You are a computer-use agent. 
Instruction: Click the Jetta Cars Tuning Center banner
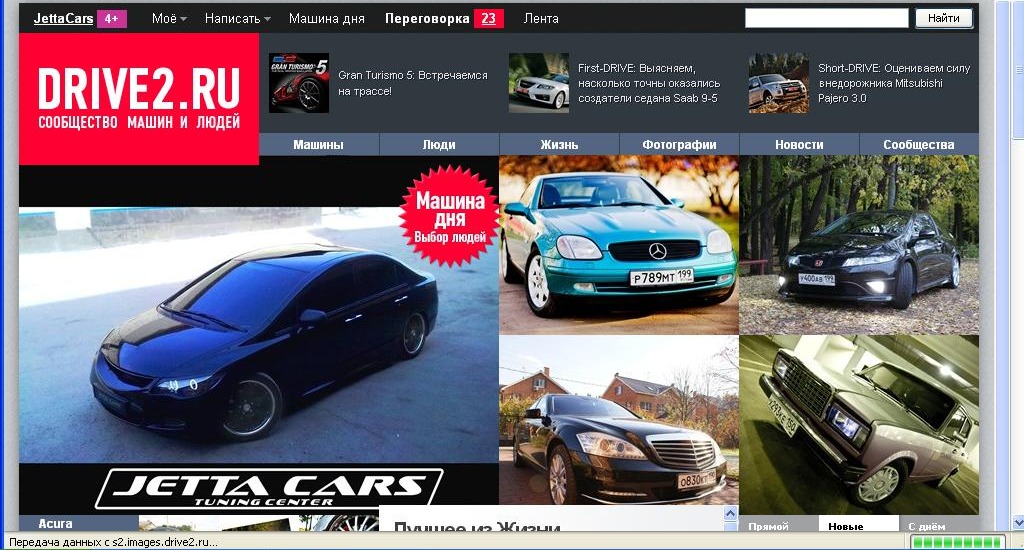(x=269, y=489)
